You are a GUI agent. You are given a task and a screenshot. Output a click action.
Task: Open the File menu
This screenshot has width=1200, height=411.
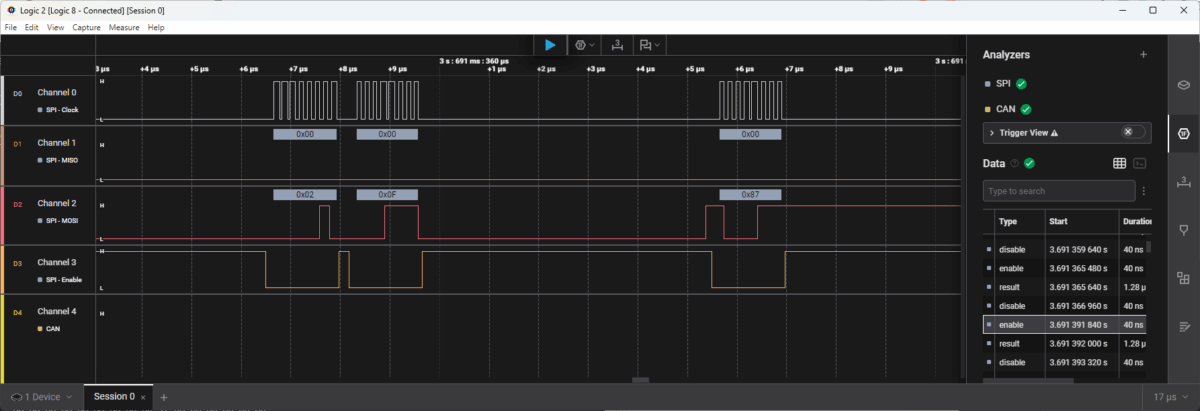[x=12, y=27]
